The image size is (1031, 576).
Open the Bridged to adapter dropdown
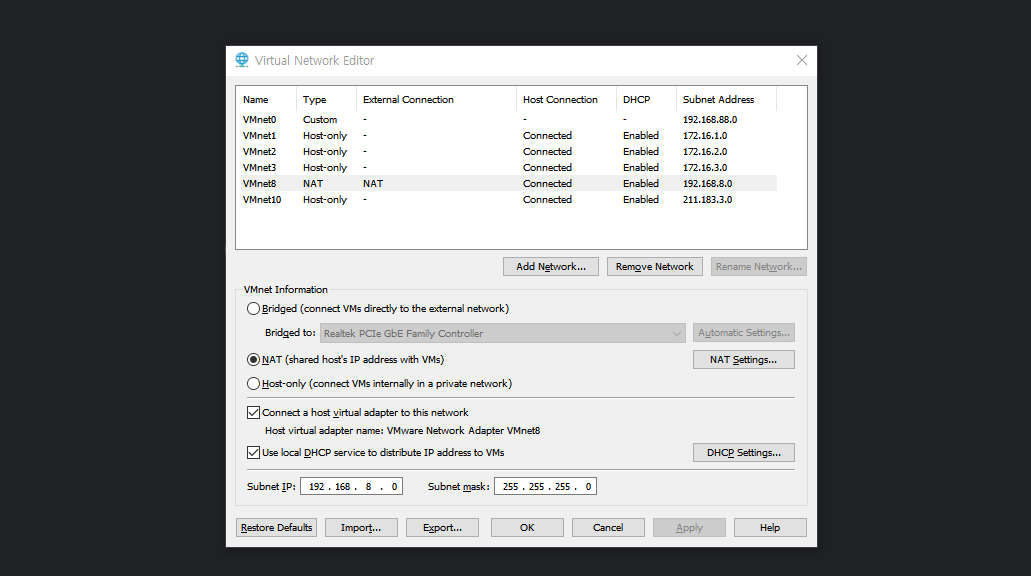[503, 333]
